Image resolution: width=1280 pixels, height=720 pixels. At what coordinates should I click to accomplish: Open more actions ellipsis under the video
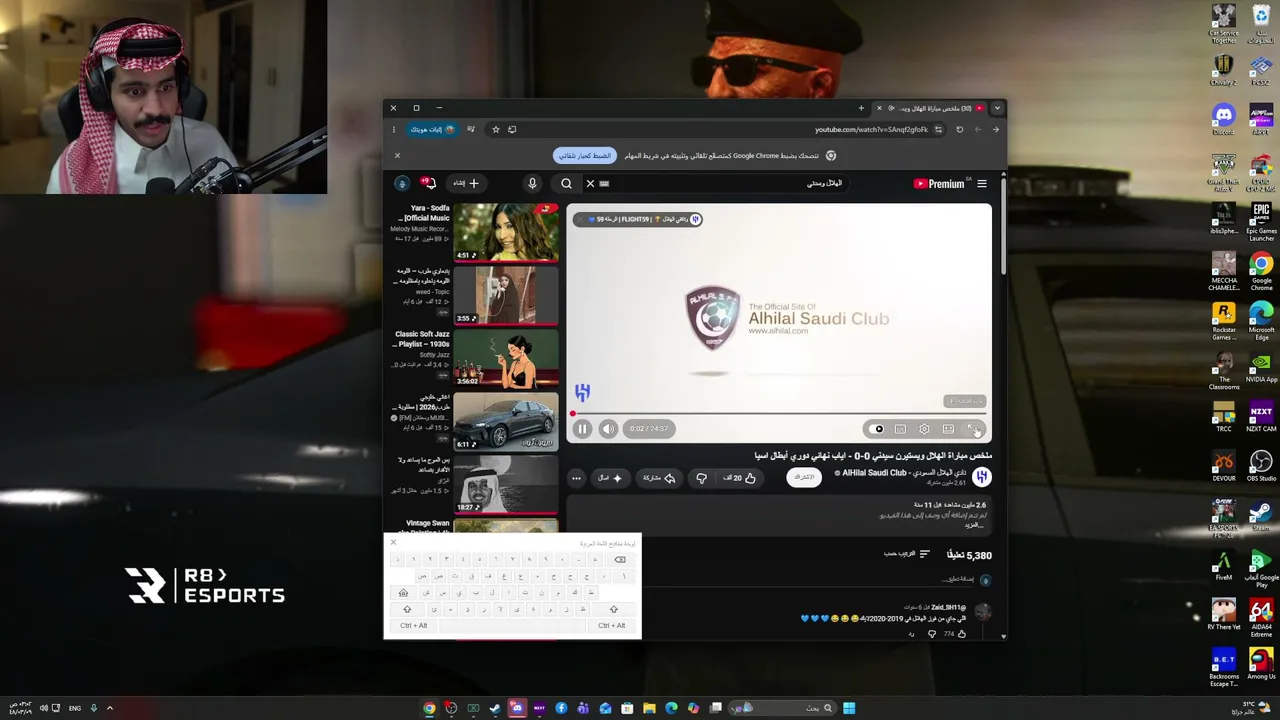[576, 478]
